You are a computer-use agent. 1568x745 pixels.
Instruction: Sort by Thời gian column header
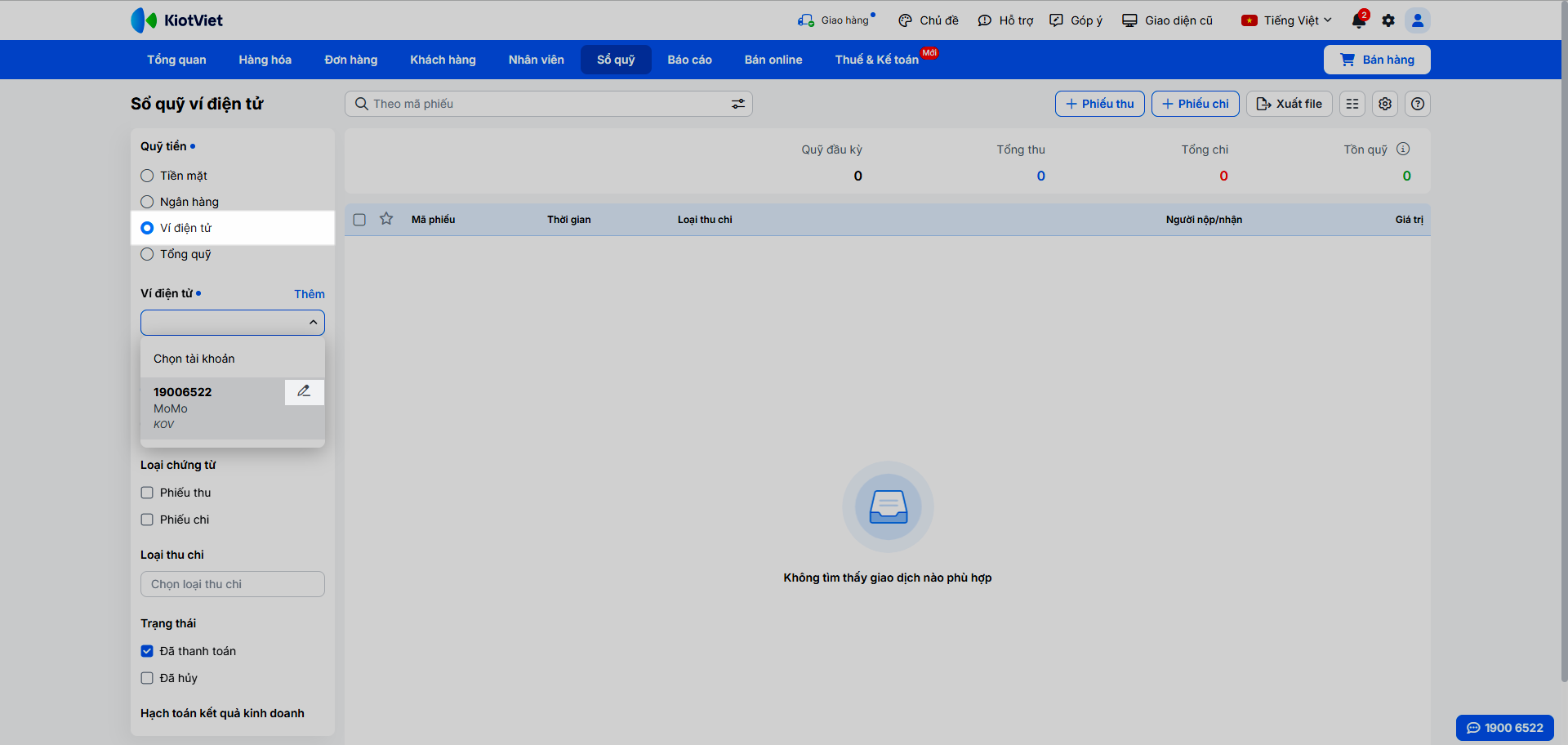click(x=569, y=220)
